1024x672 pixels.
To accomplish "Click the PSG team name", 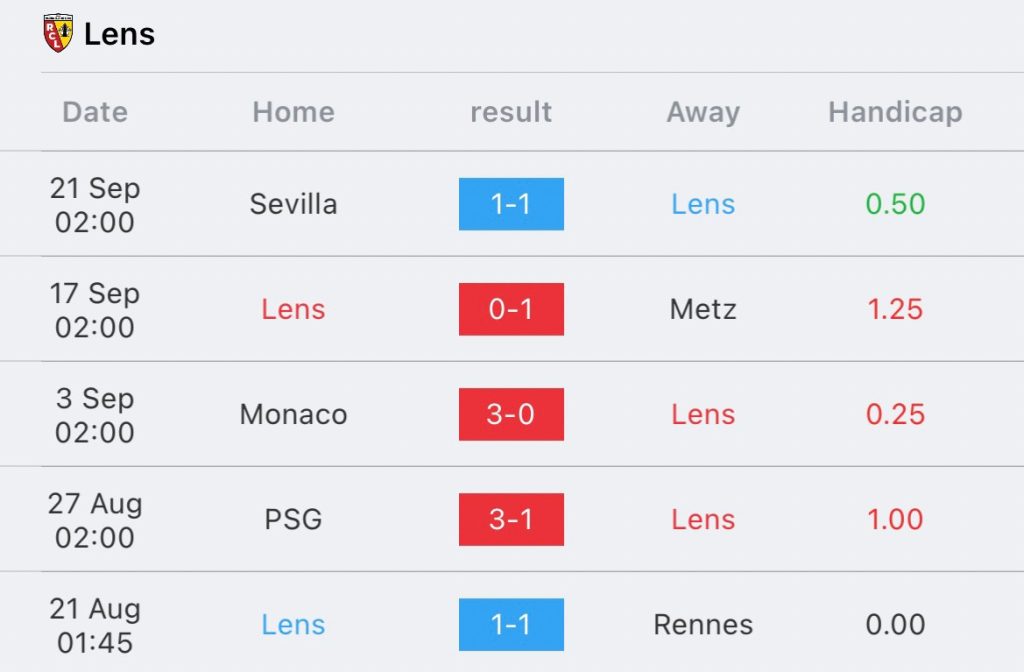I will point(293,519).
